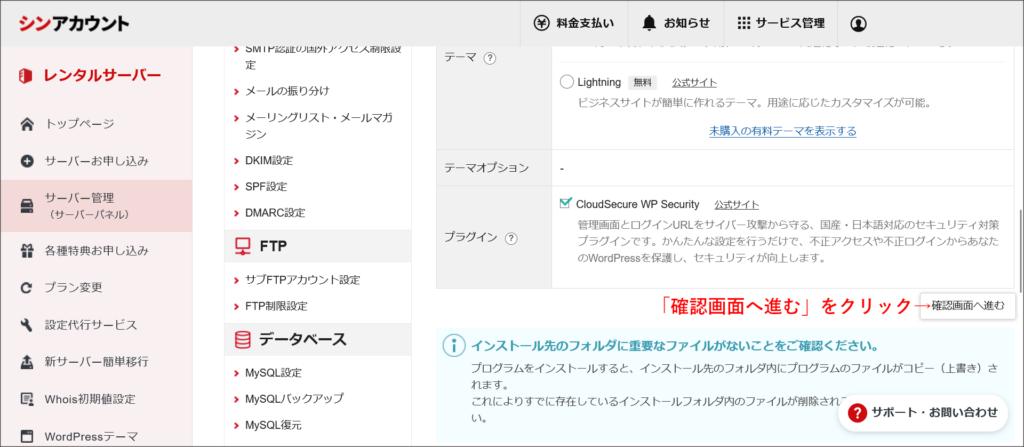
Task: Open 新サーバー簡単移行 in the sidebar
Action: [97, 361]
